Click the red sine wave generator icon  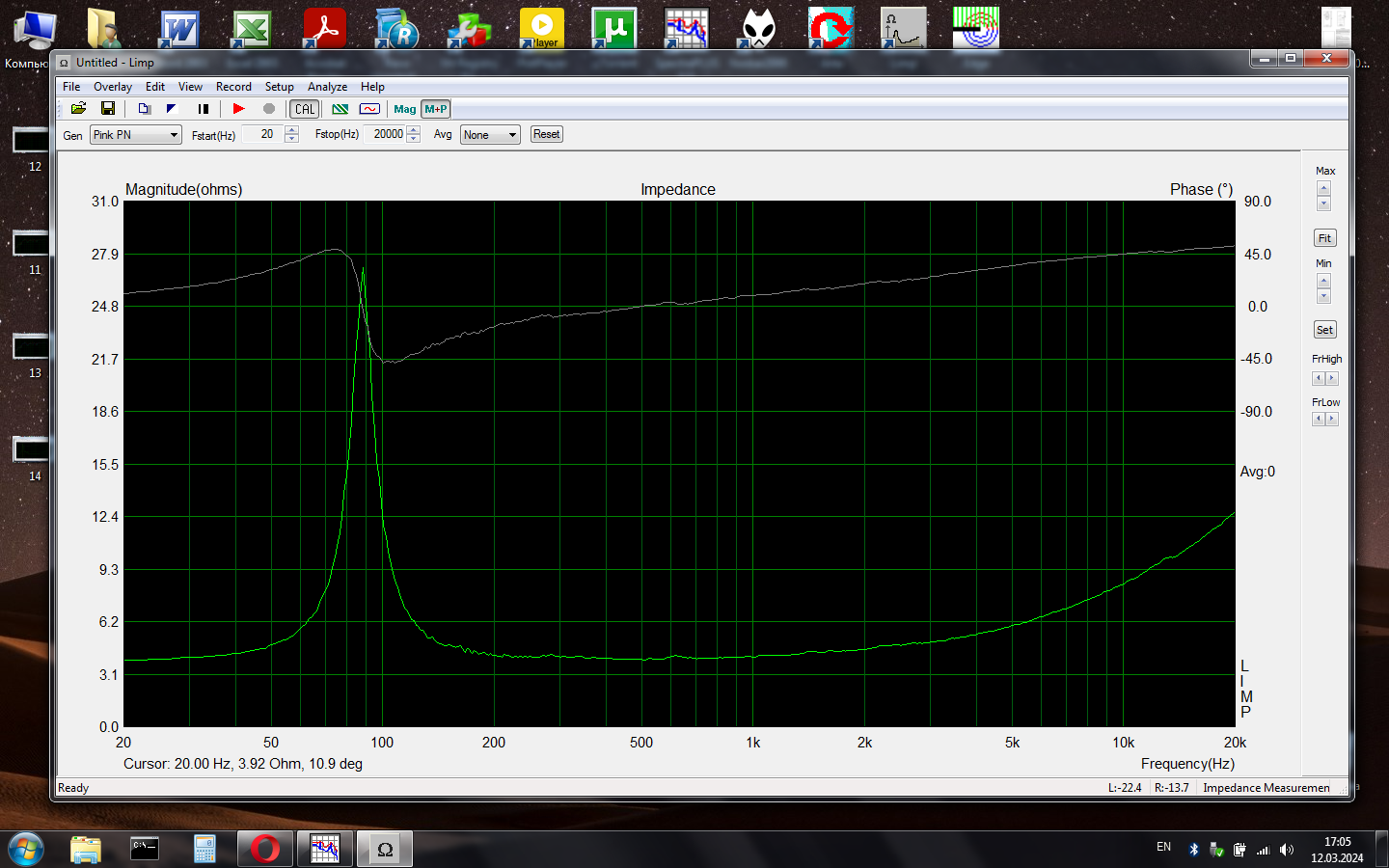[369, 109]
